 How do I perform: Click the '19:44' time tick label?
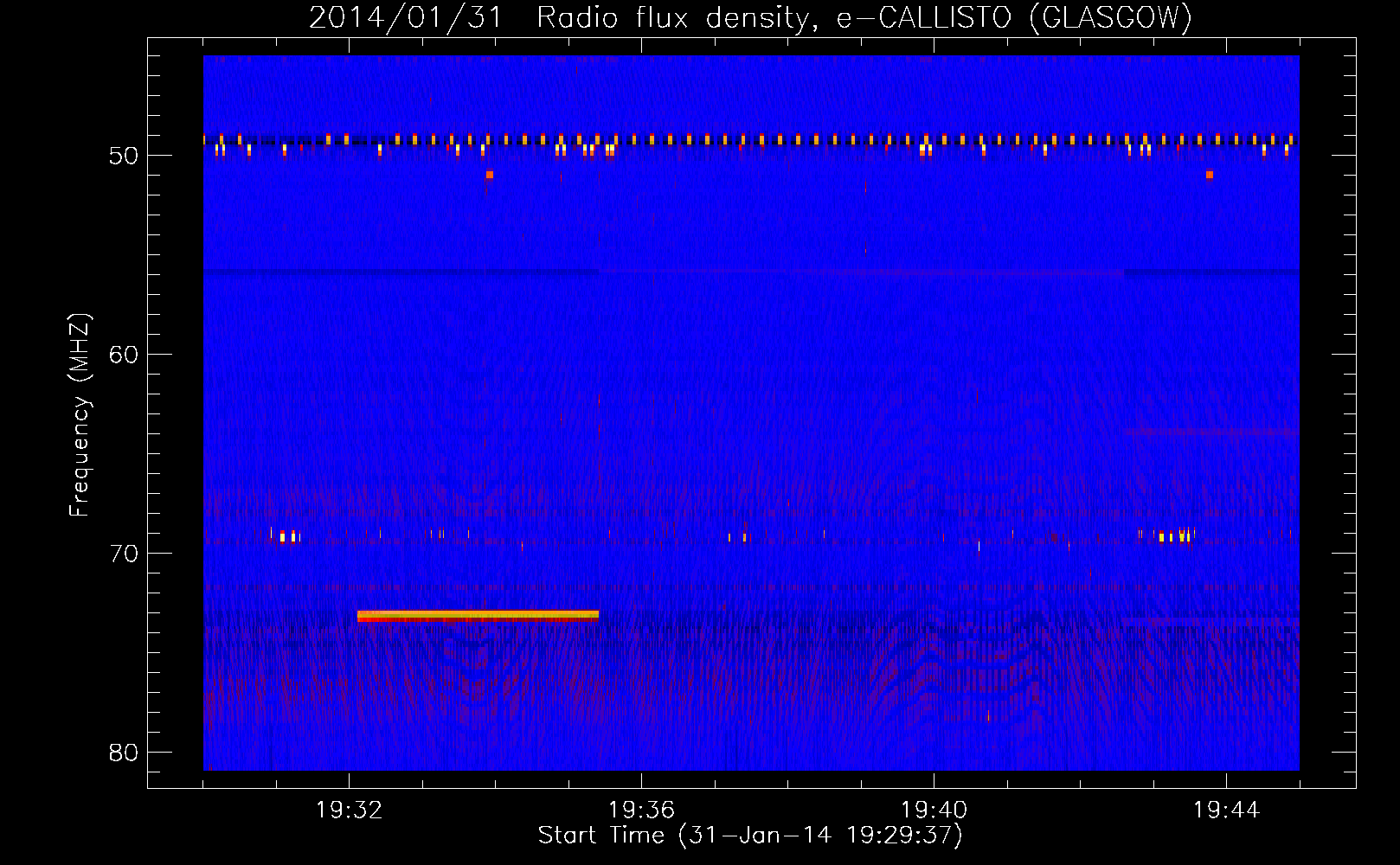pos(1226,811)
